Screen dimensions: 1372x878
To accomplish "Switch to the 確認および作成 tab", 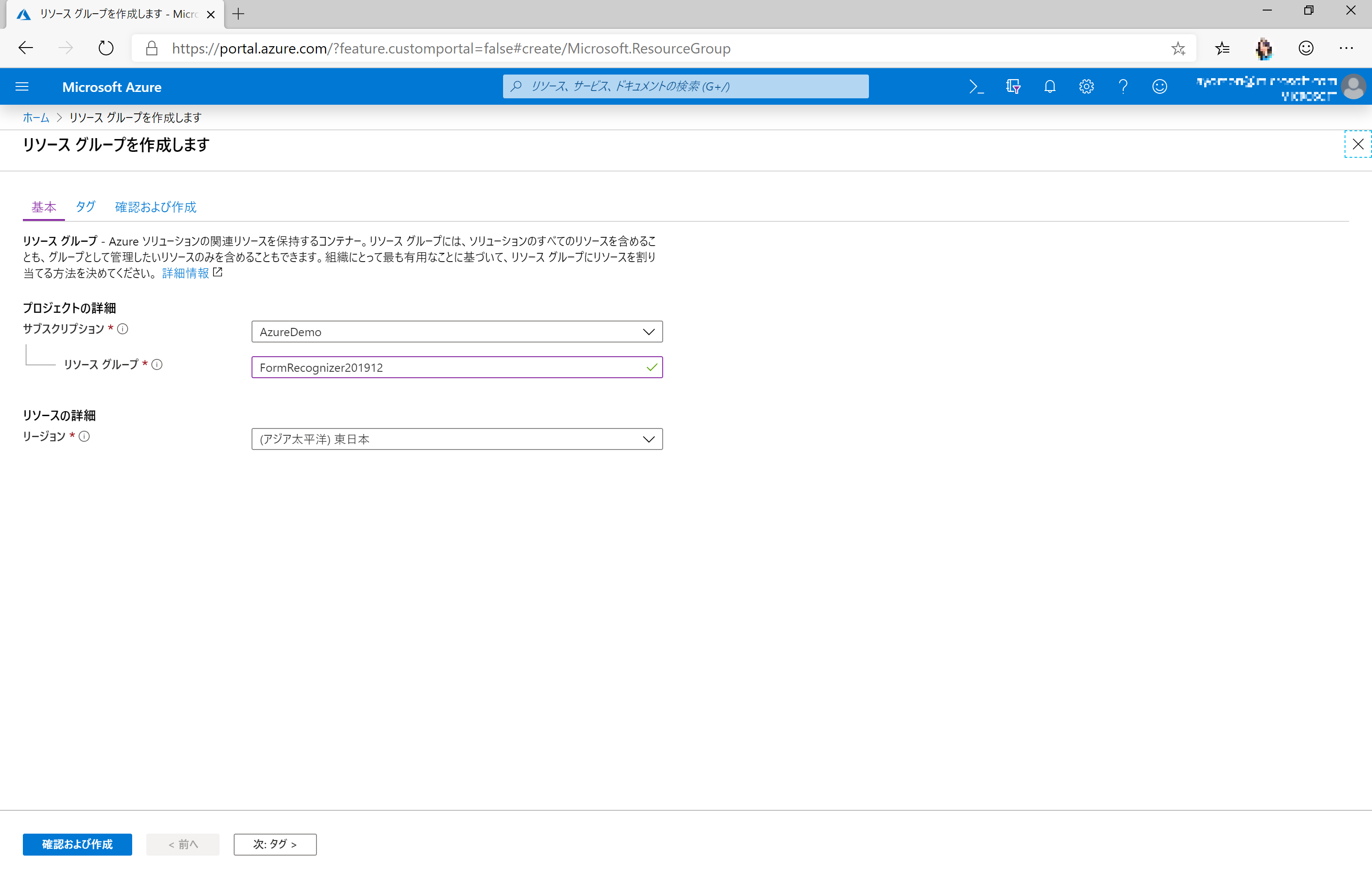I will [x=155, y=207].
